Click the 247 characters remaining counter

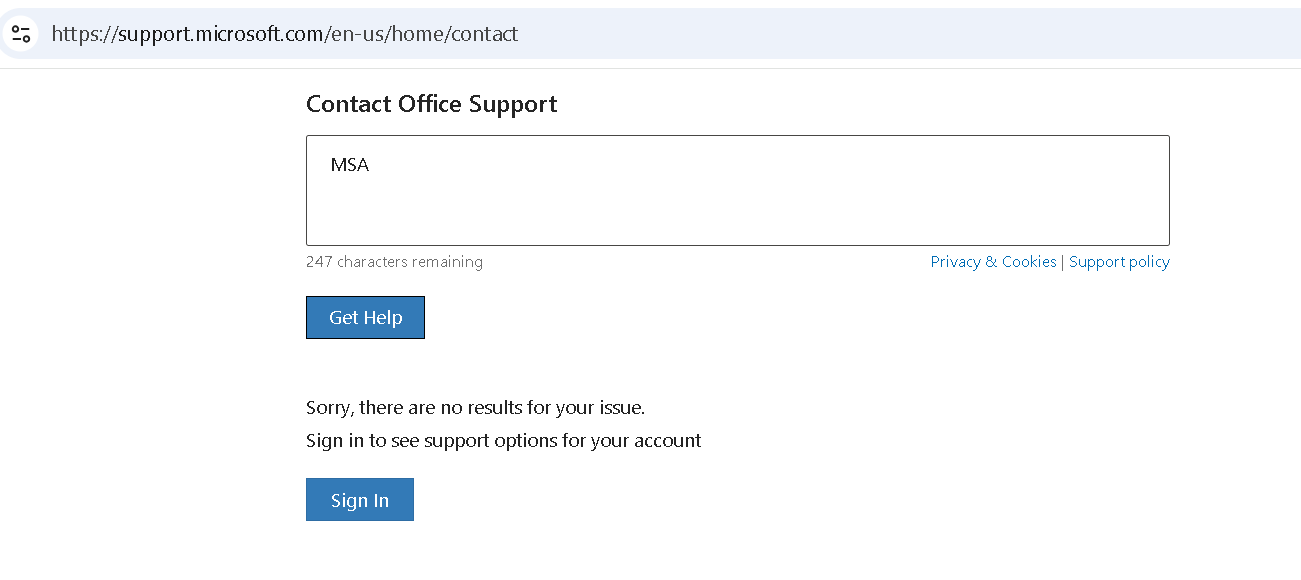point(394,262)
